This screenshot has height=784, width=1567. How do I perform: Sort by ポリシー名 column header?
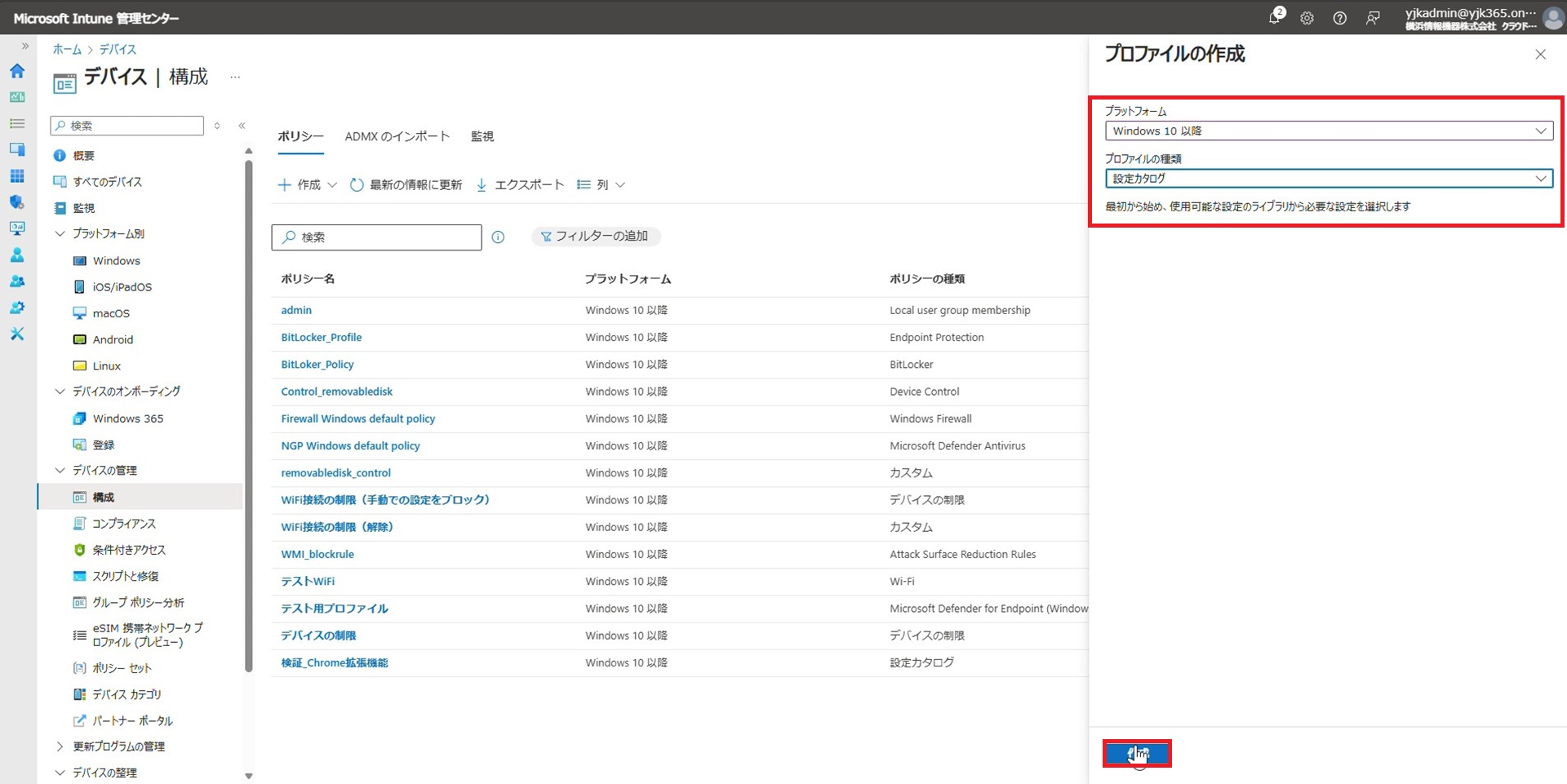308,279
